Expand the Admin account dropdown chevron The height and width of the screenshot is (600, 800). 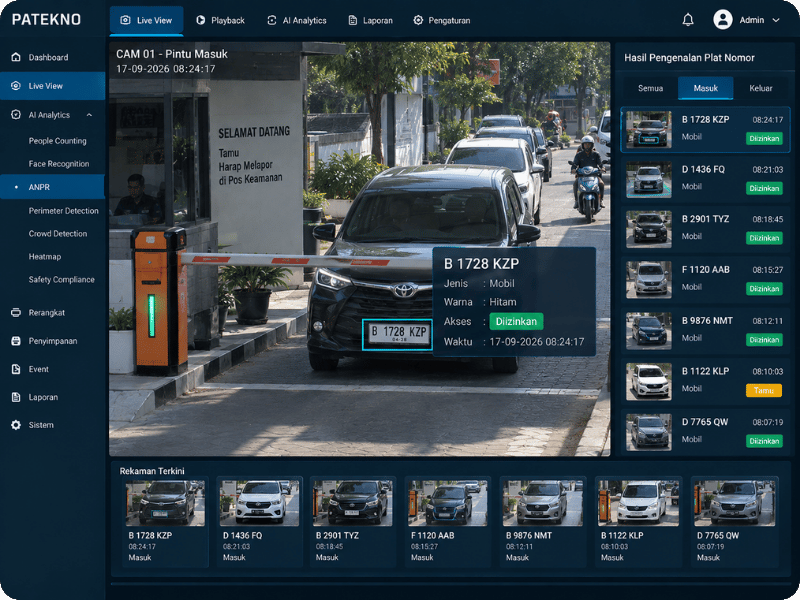(x=776, y=20)
